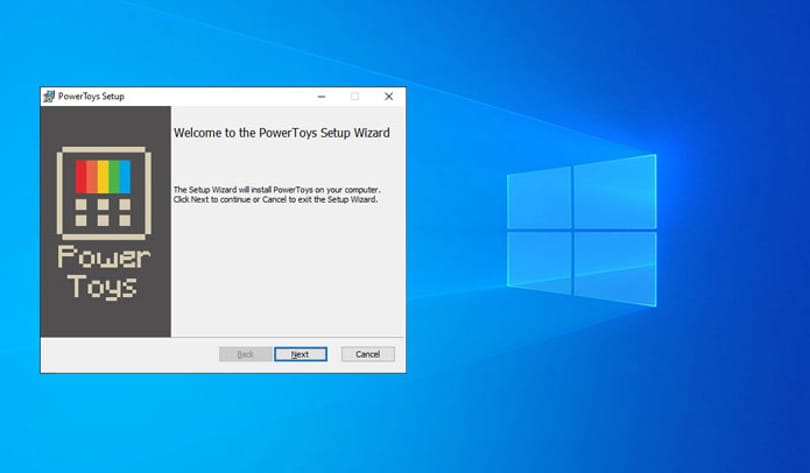810x473 pixels.
Task: Click the 'Welcome to the PowerToys Setup Wizard' heading
Action: [x=282, y=133]
